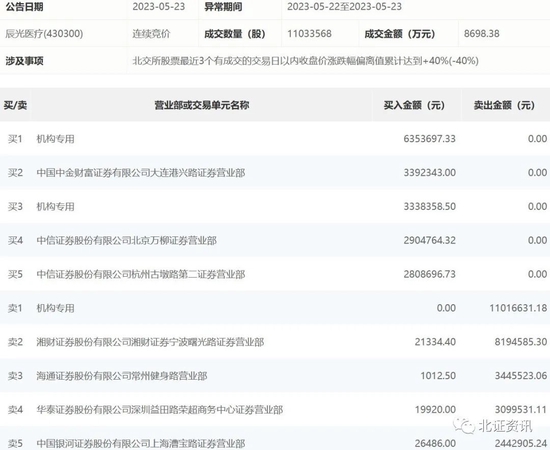The height and width of the screenshot is (450, 550).
Task: Select the 买3 机构专用 row
Action: coord(275,206)
